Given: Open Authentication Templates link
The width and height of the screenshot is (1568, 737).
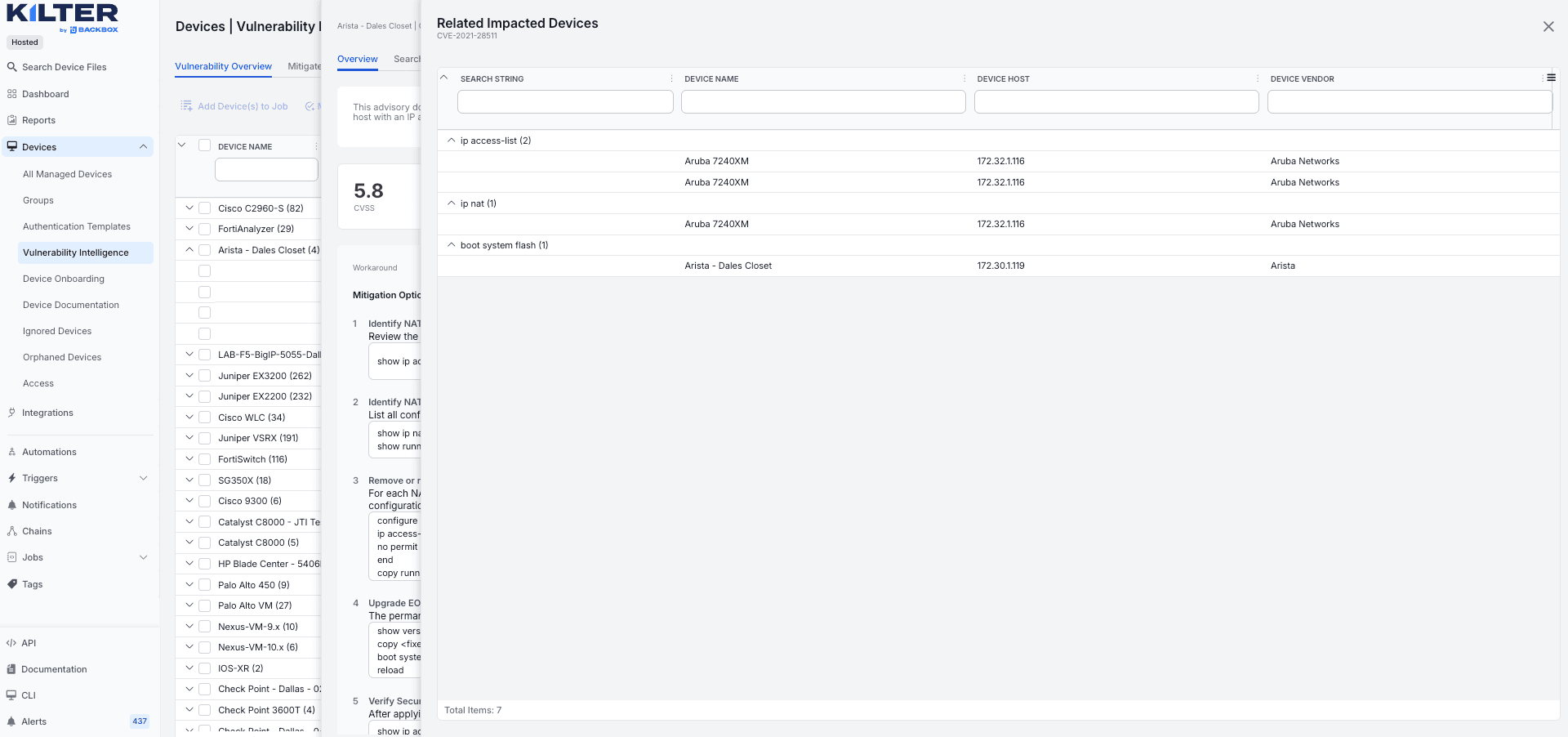Looking at the screenshot, I should click(77, 226).
